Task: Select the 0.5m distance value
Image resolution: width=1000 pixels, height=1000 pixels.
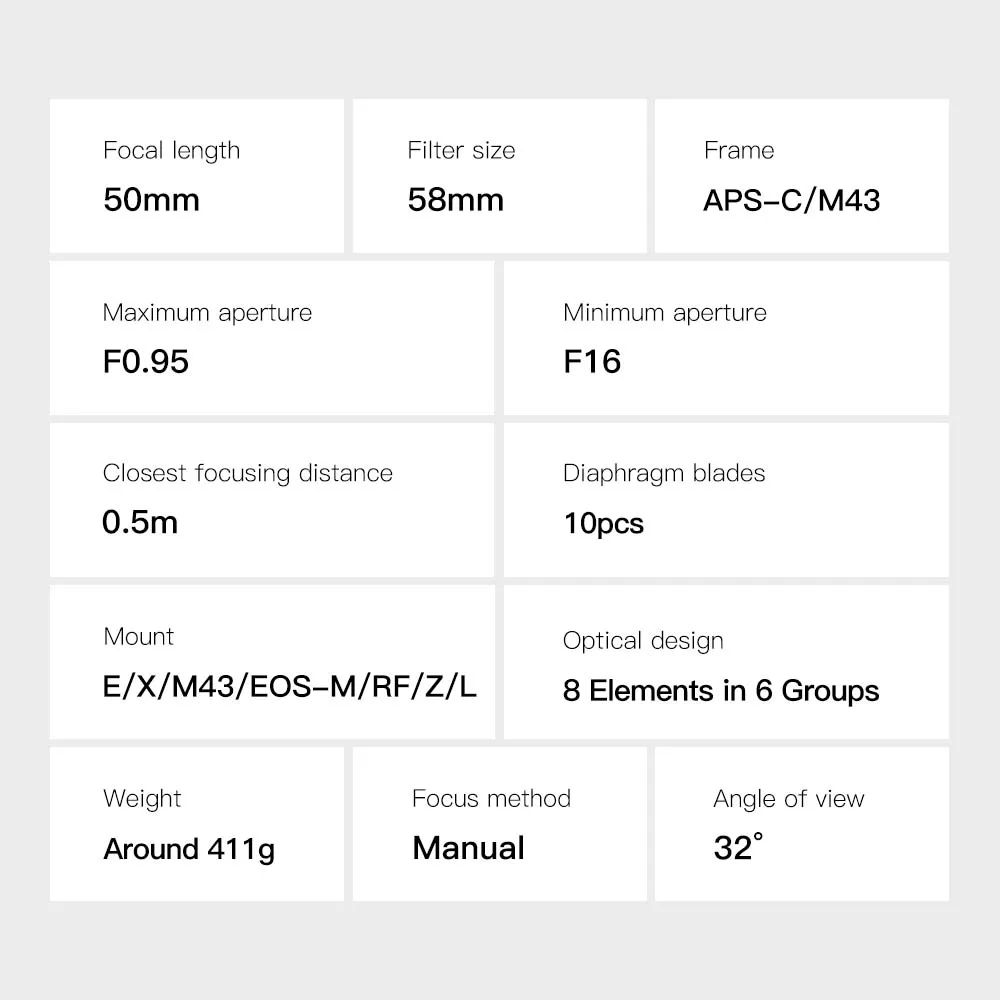Action: coord(140,522)
